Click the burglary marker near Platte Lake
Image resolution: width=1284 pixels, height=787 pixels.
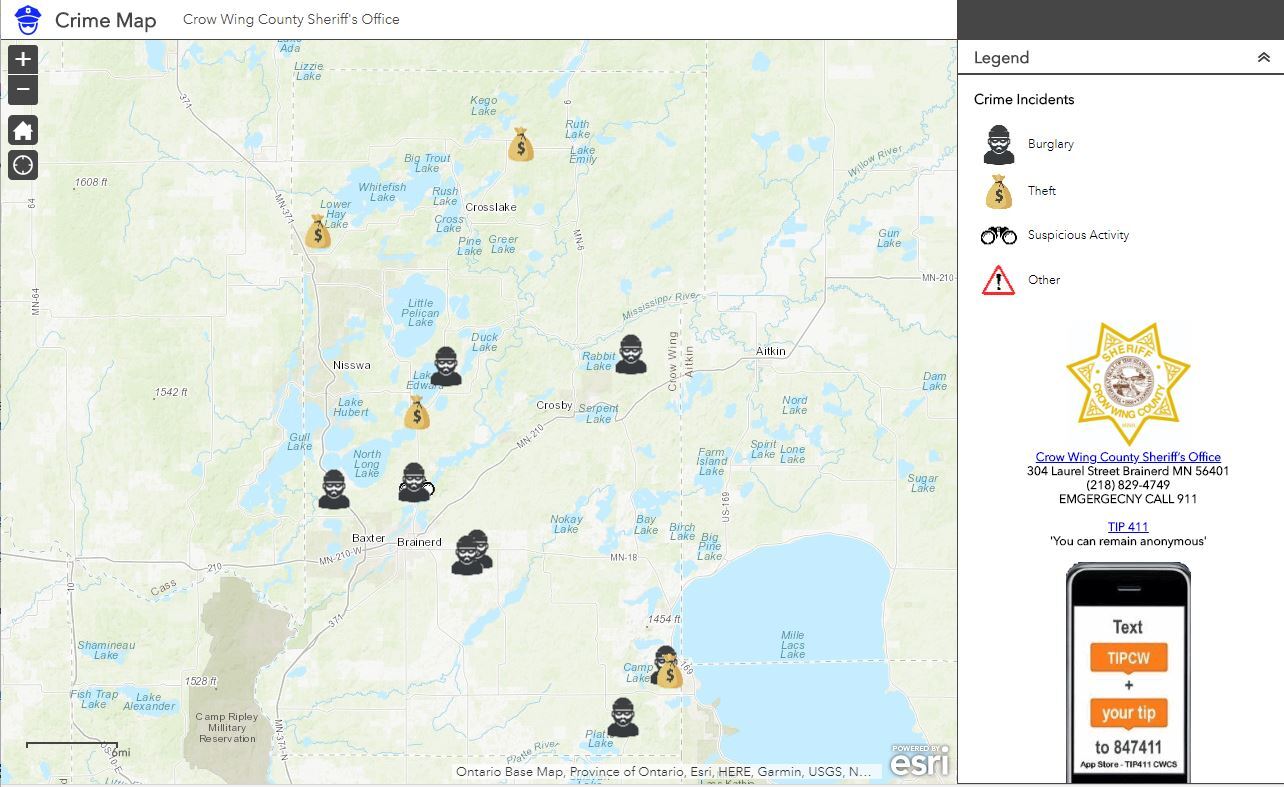[623, 718]
